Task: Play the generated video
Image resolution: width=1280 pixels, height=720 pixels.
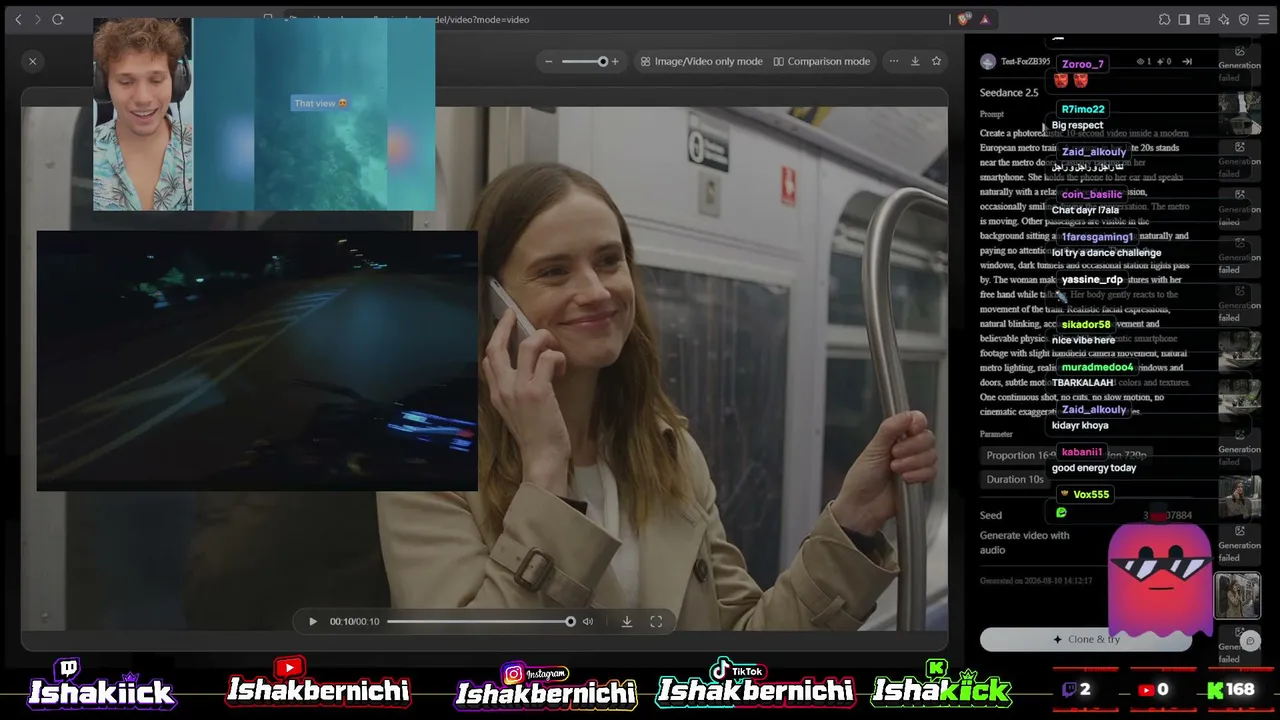Action: [313, 621]
